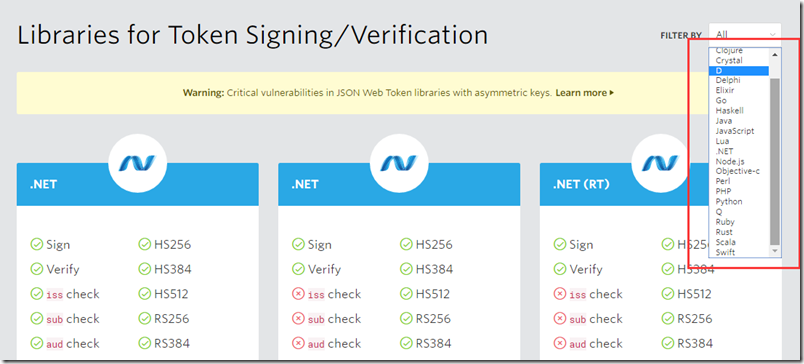Choose Python in the filter list
The image size is (804, 364).
point(729,201)
